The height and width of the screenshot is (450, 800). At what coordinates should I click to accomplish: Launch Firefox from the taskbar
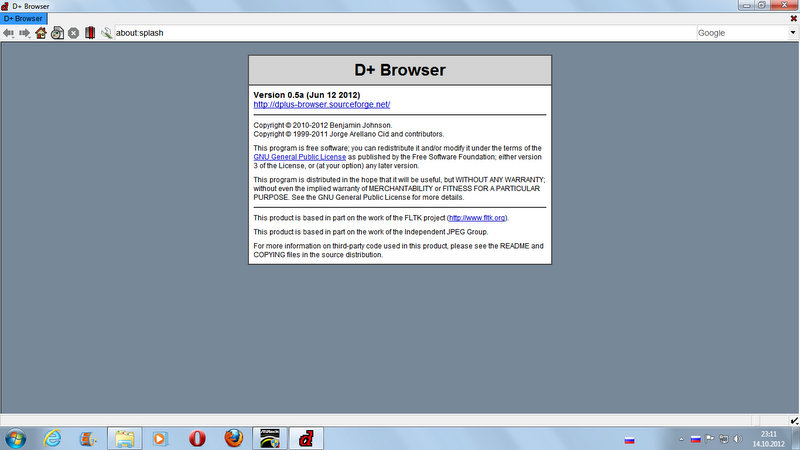coord(234,438)
